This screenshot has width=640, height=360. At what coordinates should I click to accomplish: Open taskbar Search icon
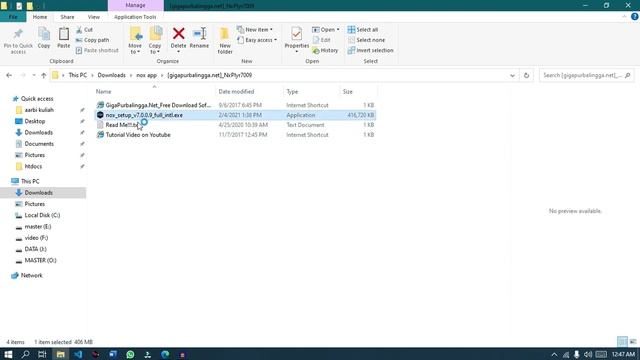click(25, 354)
